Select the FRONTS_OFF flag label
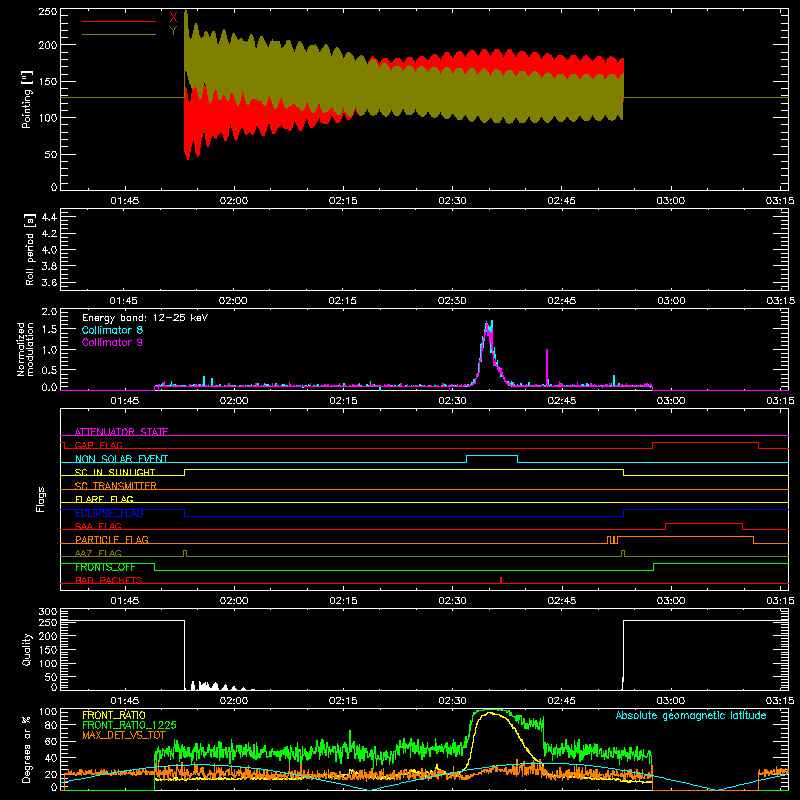 coord(105,567)
